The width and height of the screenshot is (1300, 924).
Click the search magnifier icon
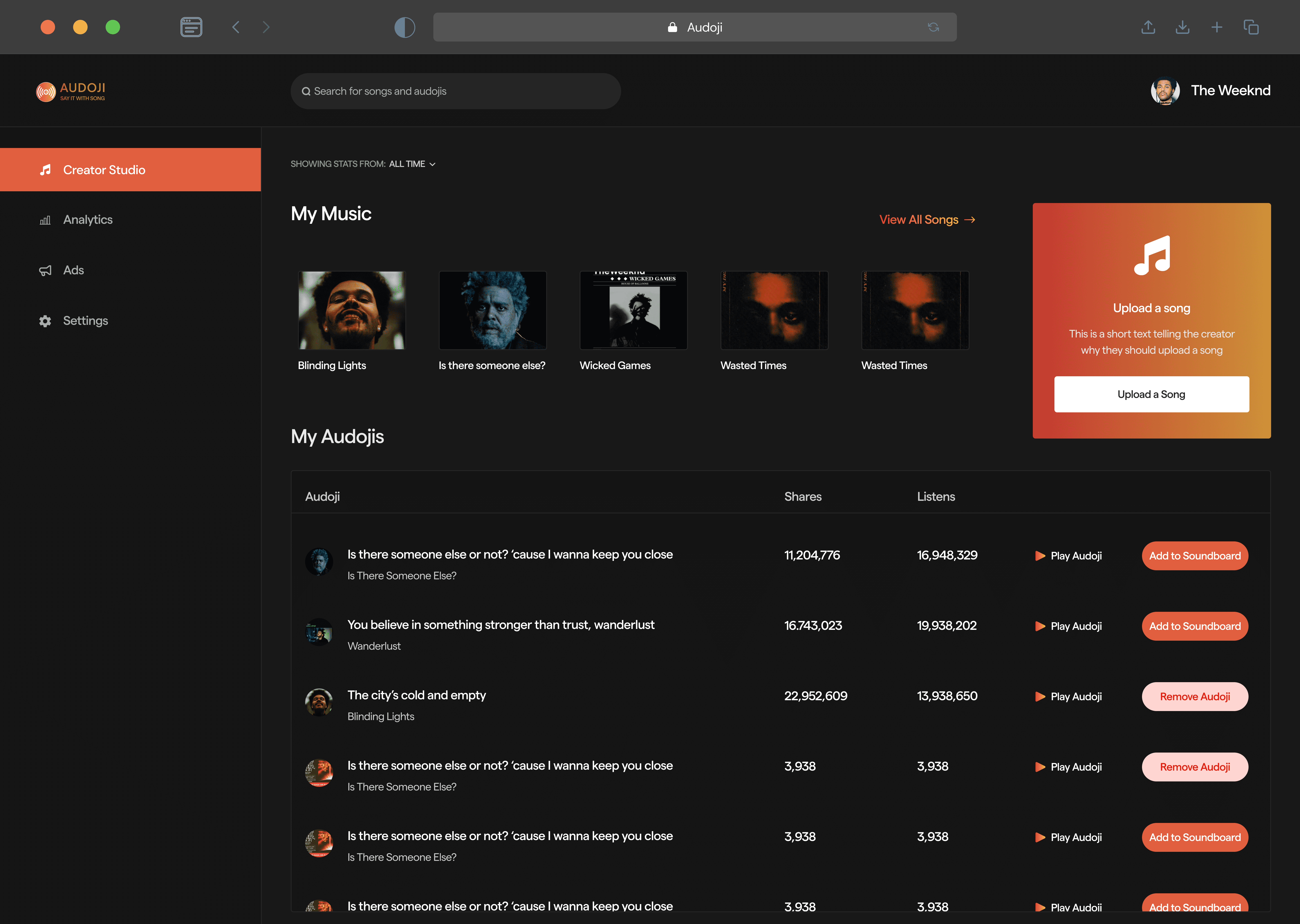pyautogui.click(x=306, y=91)
